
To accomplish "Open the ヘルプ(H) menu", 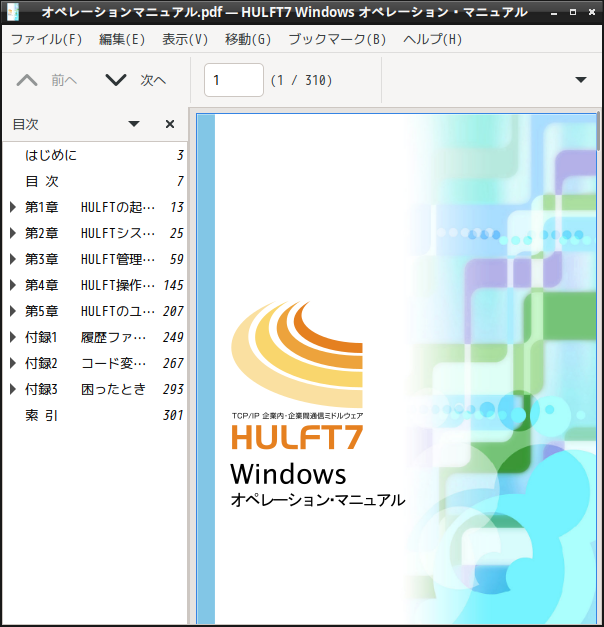I will 432,39.
